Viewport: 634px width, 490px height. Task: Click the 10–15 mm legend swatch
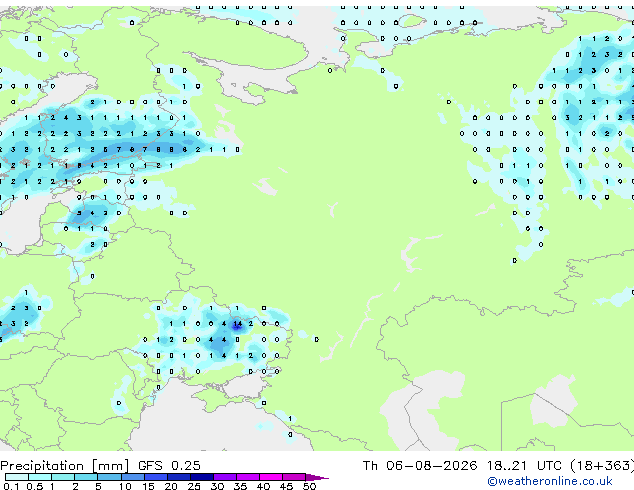click(x=133, y=477)
